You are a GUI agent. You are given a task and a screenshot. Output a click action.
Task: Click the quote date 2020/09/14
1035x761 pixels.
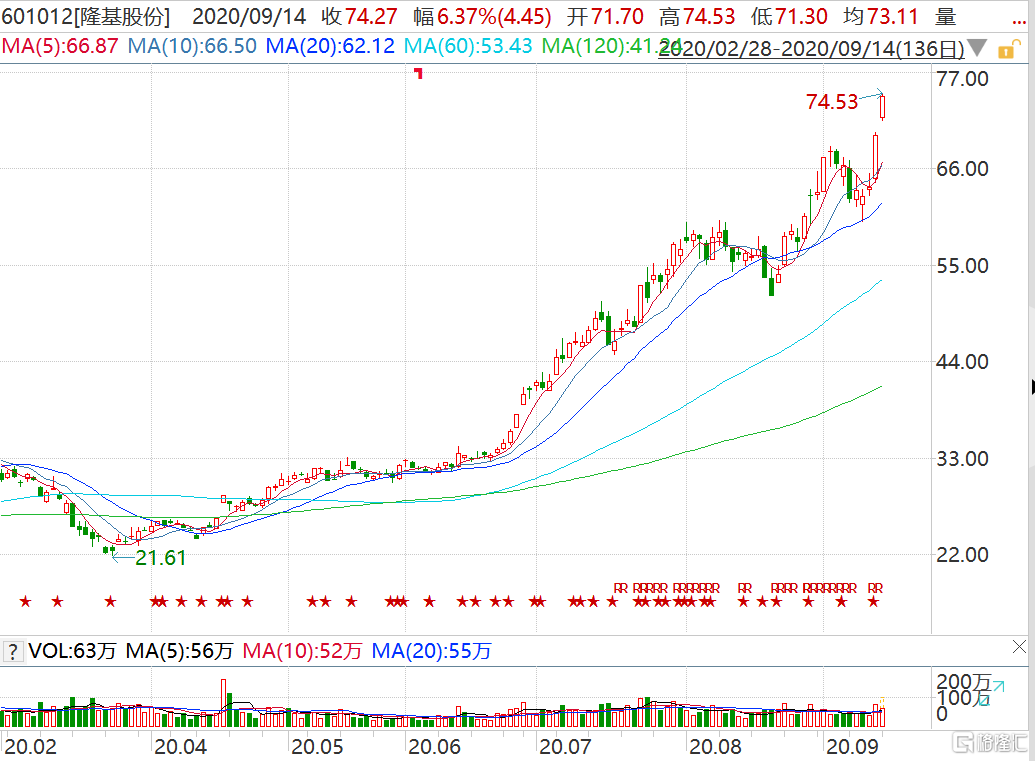coord(249,17)
